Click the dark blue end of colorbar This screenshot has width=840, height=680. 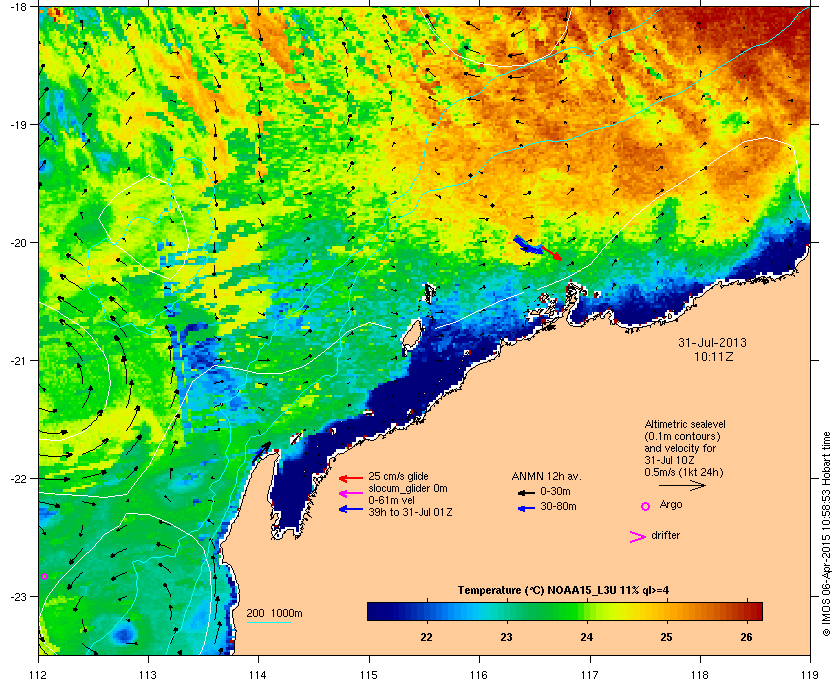pos(375,611)
